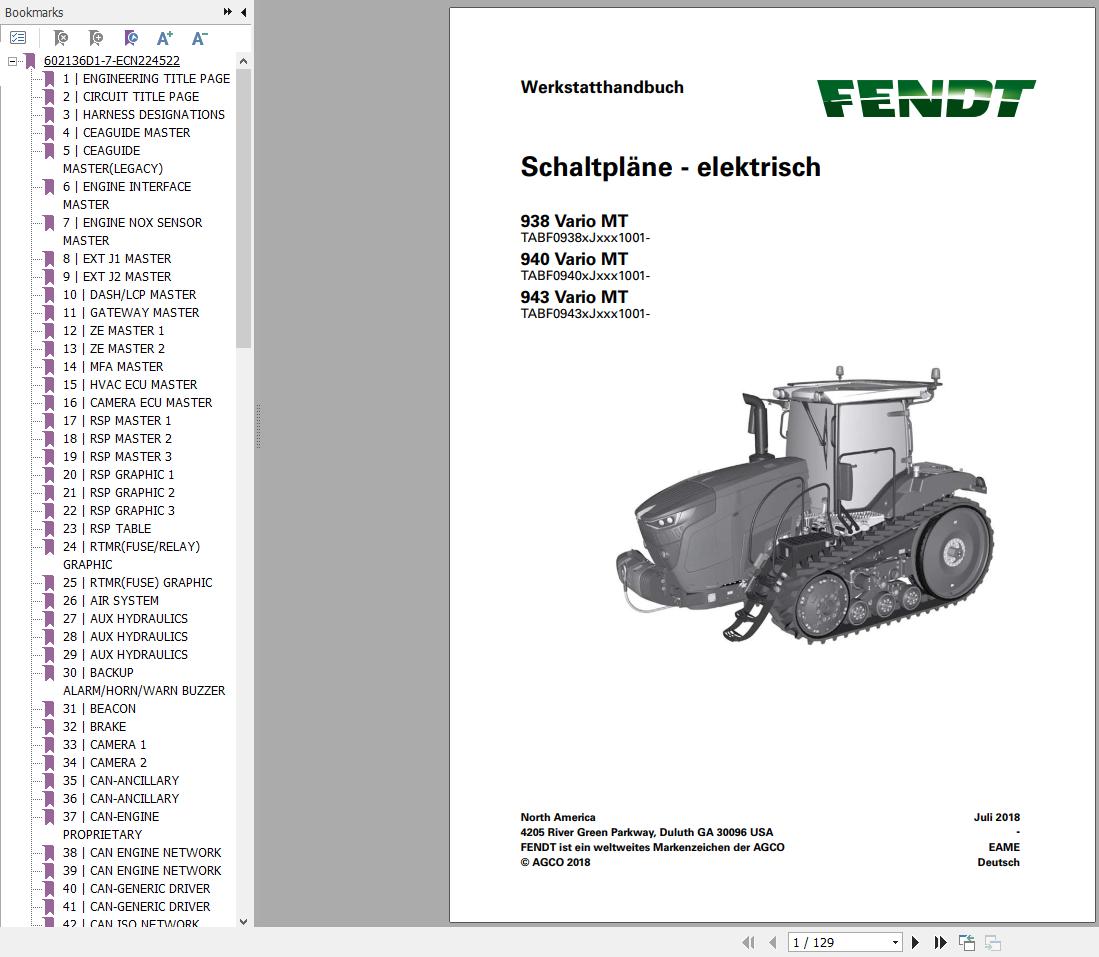1099x957 pixels.
Task: Open bookmark 16 | CAMERA ECU MASTER
Action: (137, 402)
